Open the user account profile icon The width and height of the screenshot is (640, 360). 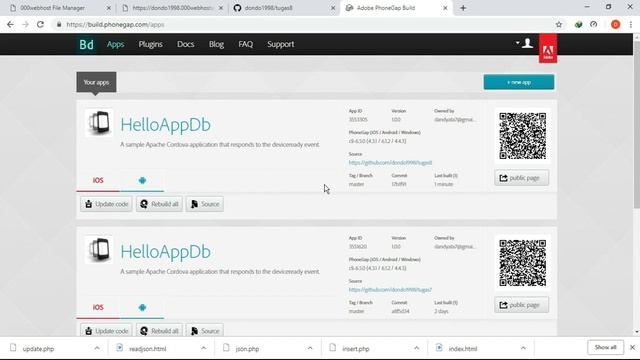(x=527, y=43)
